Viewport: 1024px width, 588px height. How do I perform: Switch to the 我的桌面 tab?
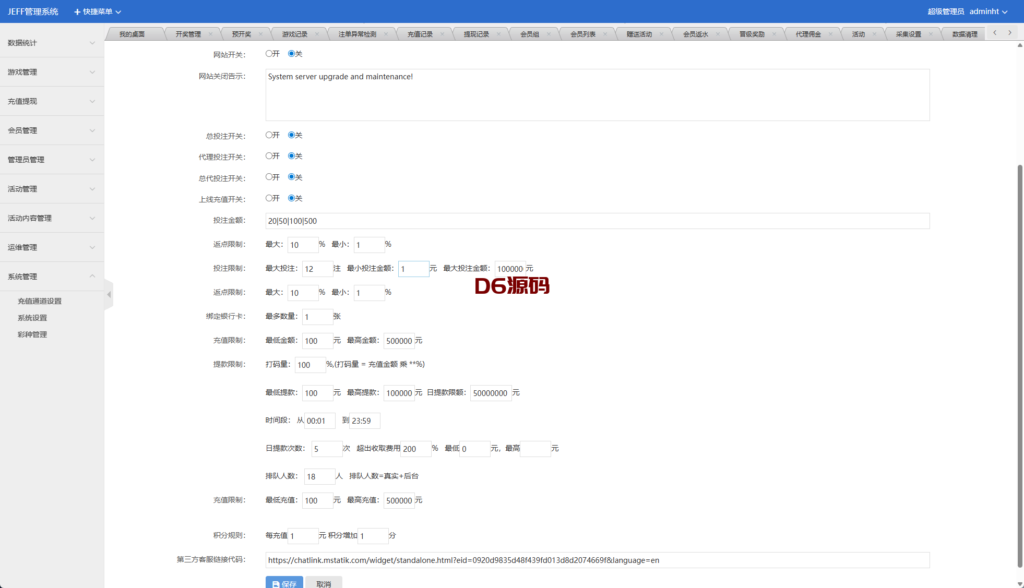pyautogui.click(x=131, y=34)
